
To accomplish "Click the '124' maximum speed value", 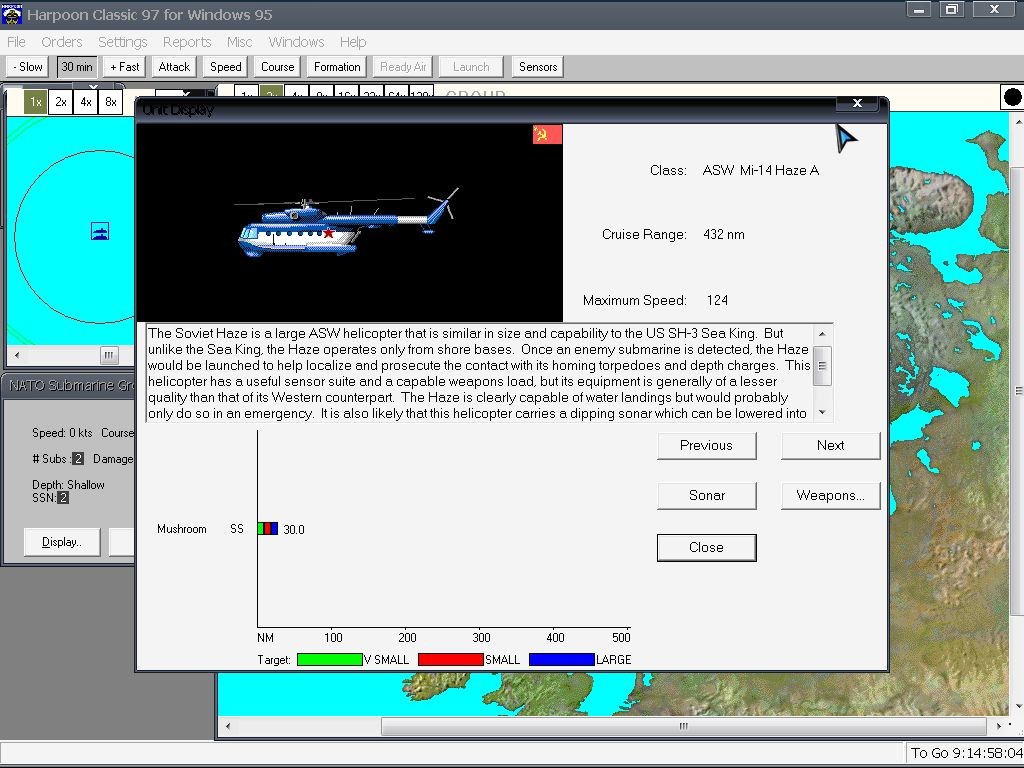I will (x=717, y=300).
